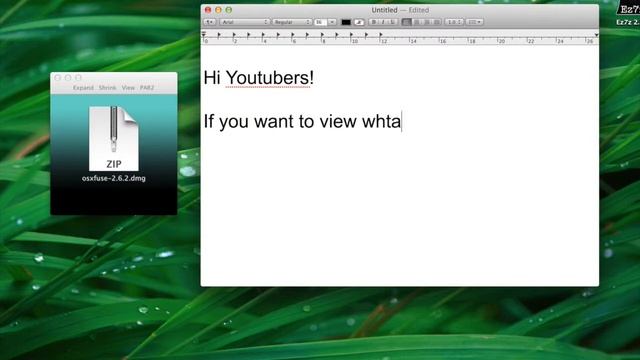Open the line spacing 1.0 dropdown

click(454, 22)
